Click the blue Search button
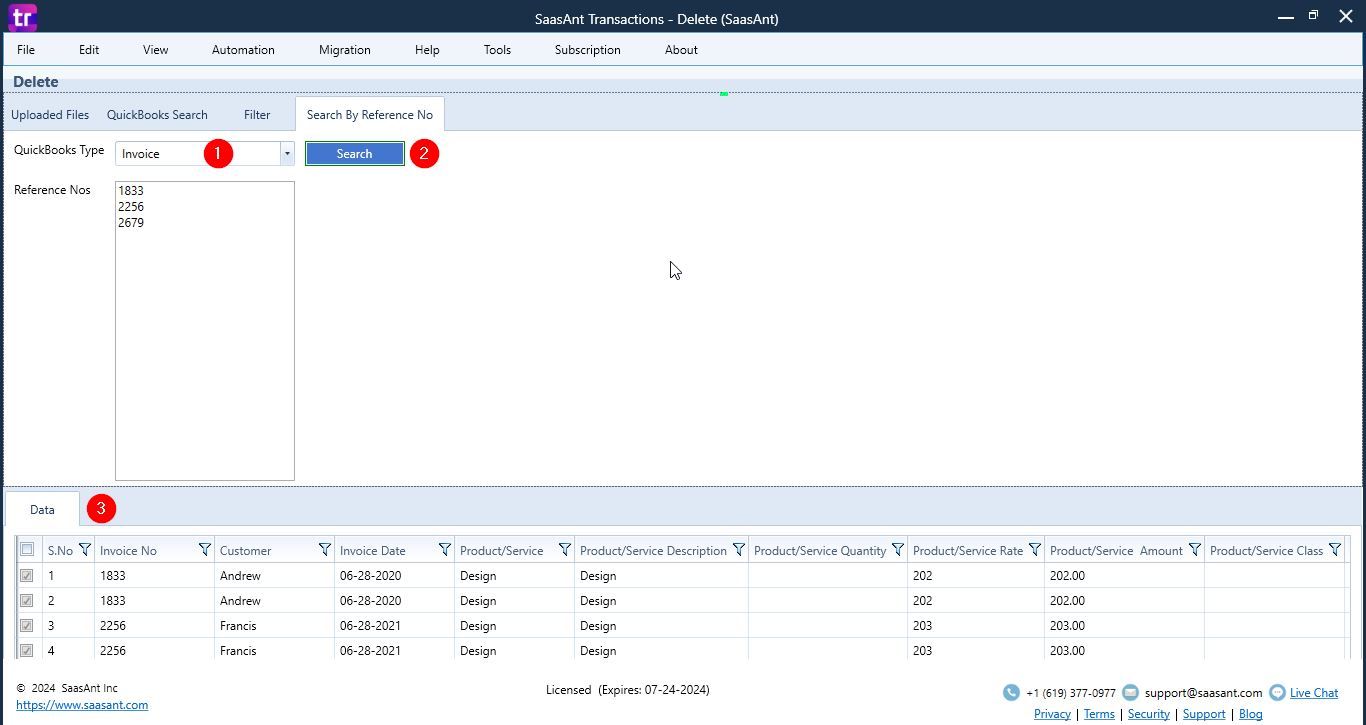Viewport: 1366px width, 725px height. (x=355, y=154)
